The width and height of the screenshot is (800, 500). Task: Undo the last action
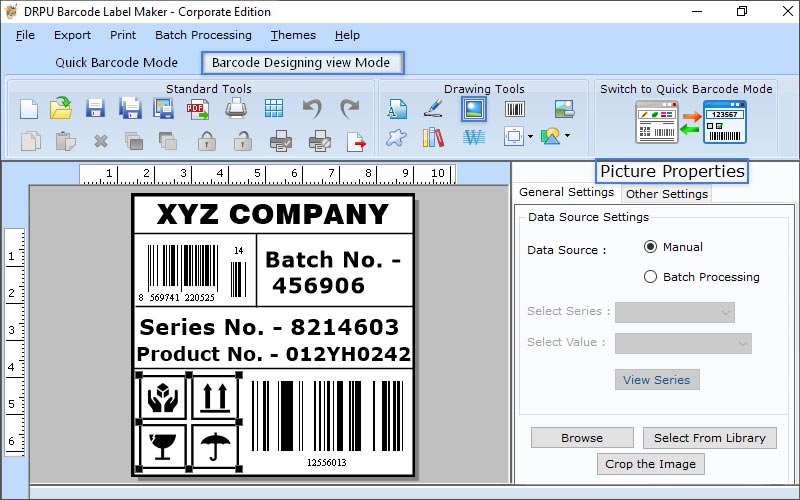pyautogui.click(x=312, y=108)
